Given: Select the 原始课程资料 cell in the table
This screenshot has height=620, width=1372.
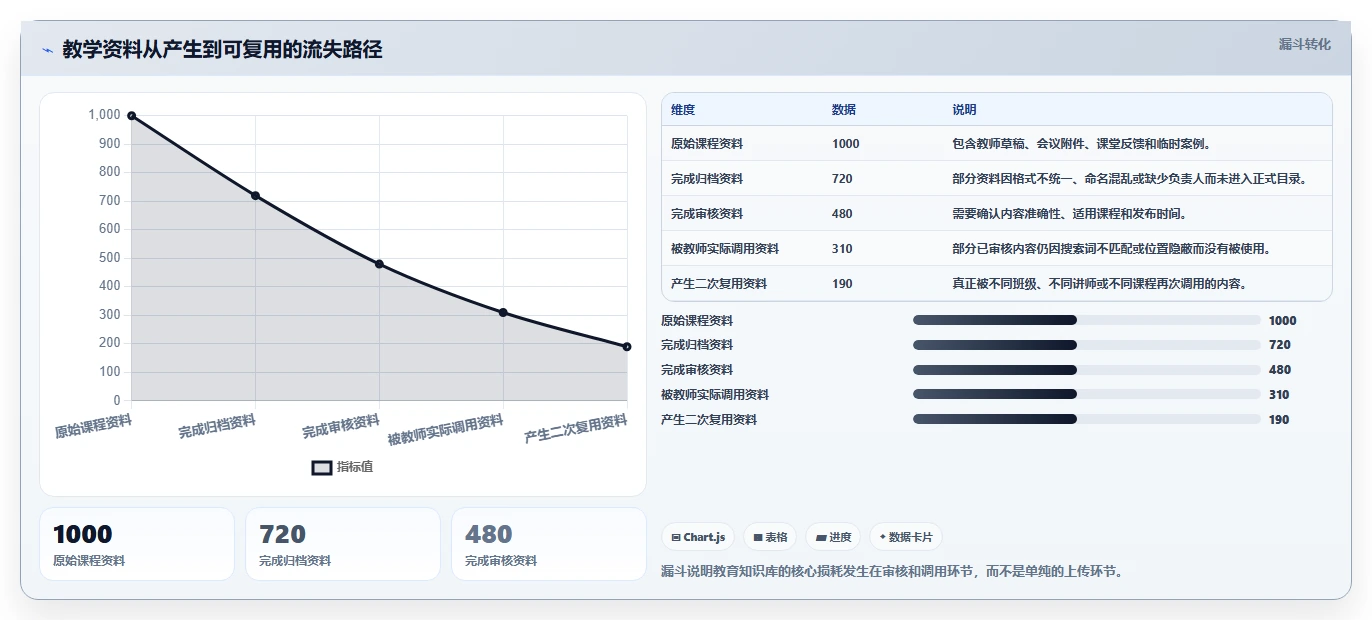Looking at the screenshot, I should (x=707, y=144).
